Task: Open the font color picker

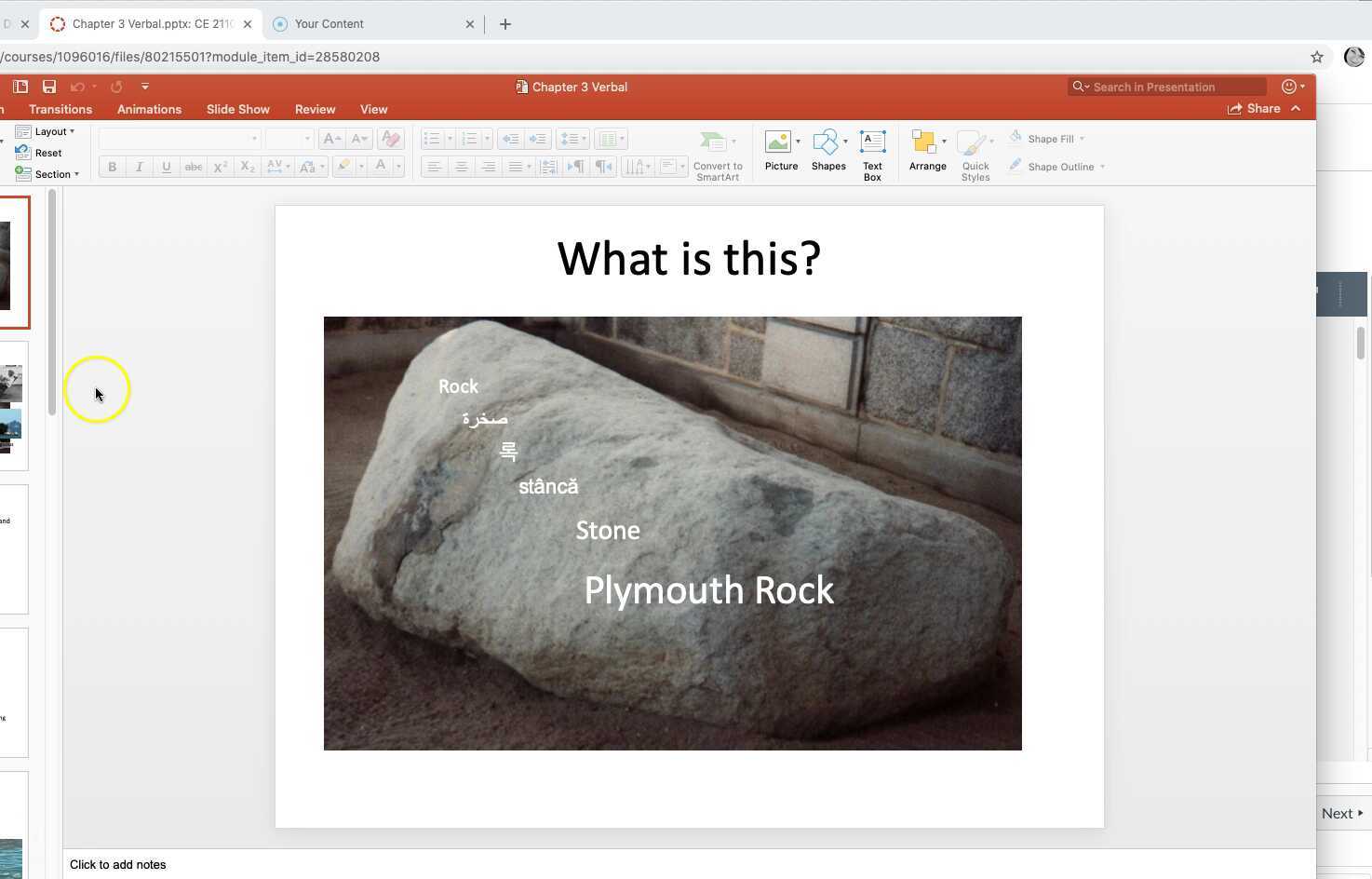Action: [x=384, y=167]
